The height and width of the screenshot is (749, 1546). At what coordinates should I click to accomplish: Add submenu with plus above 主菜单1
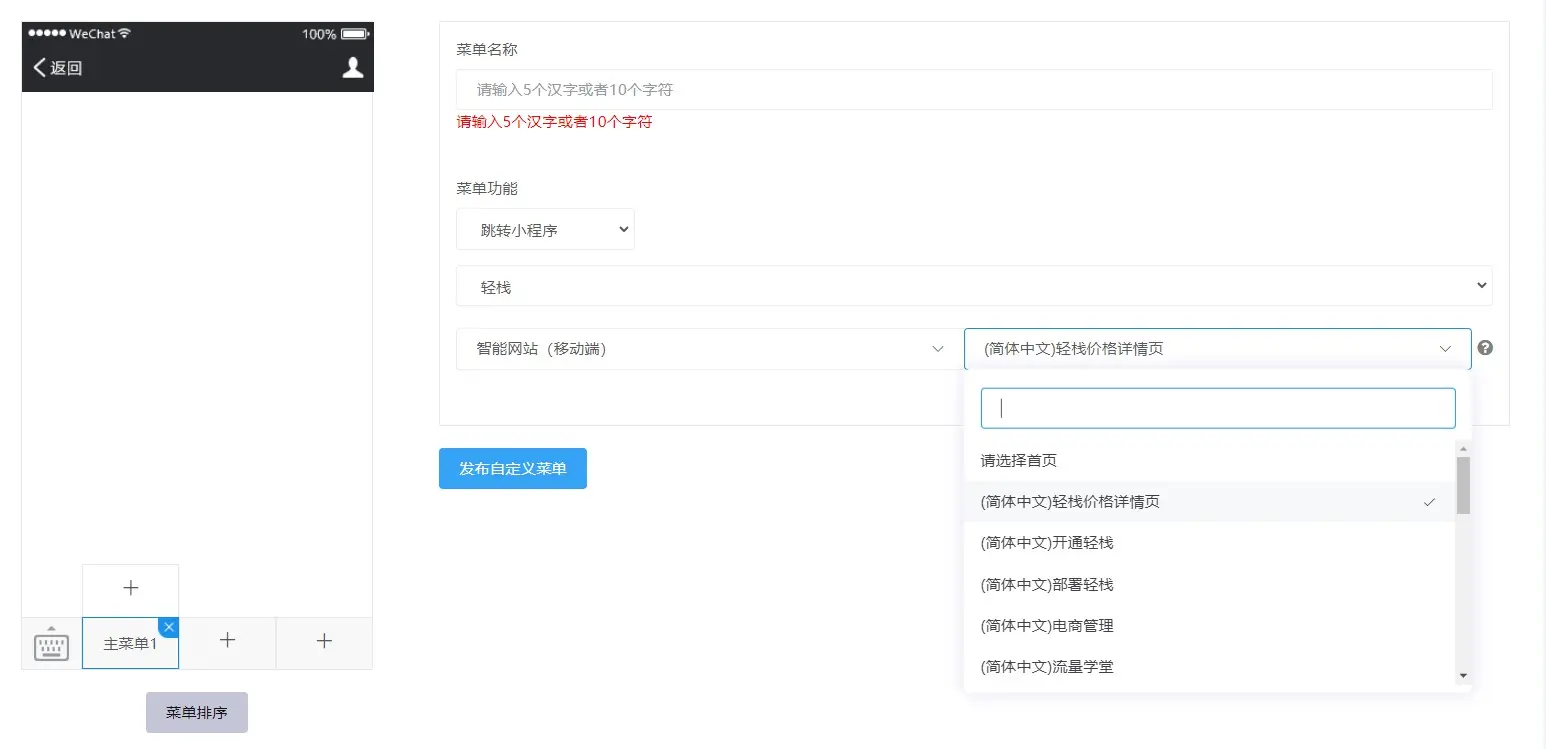point(130,588)
